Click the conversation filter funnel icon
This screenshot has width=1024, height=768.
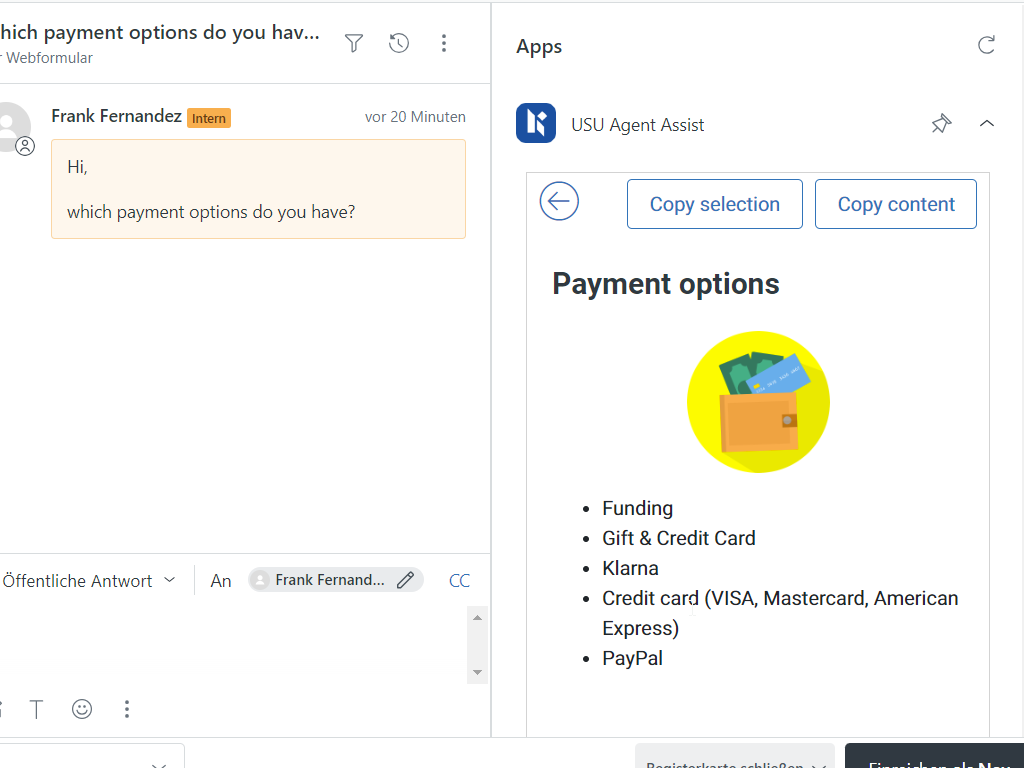354,43
